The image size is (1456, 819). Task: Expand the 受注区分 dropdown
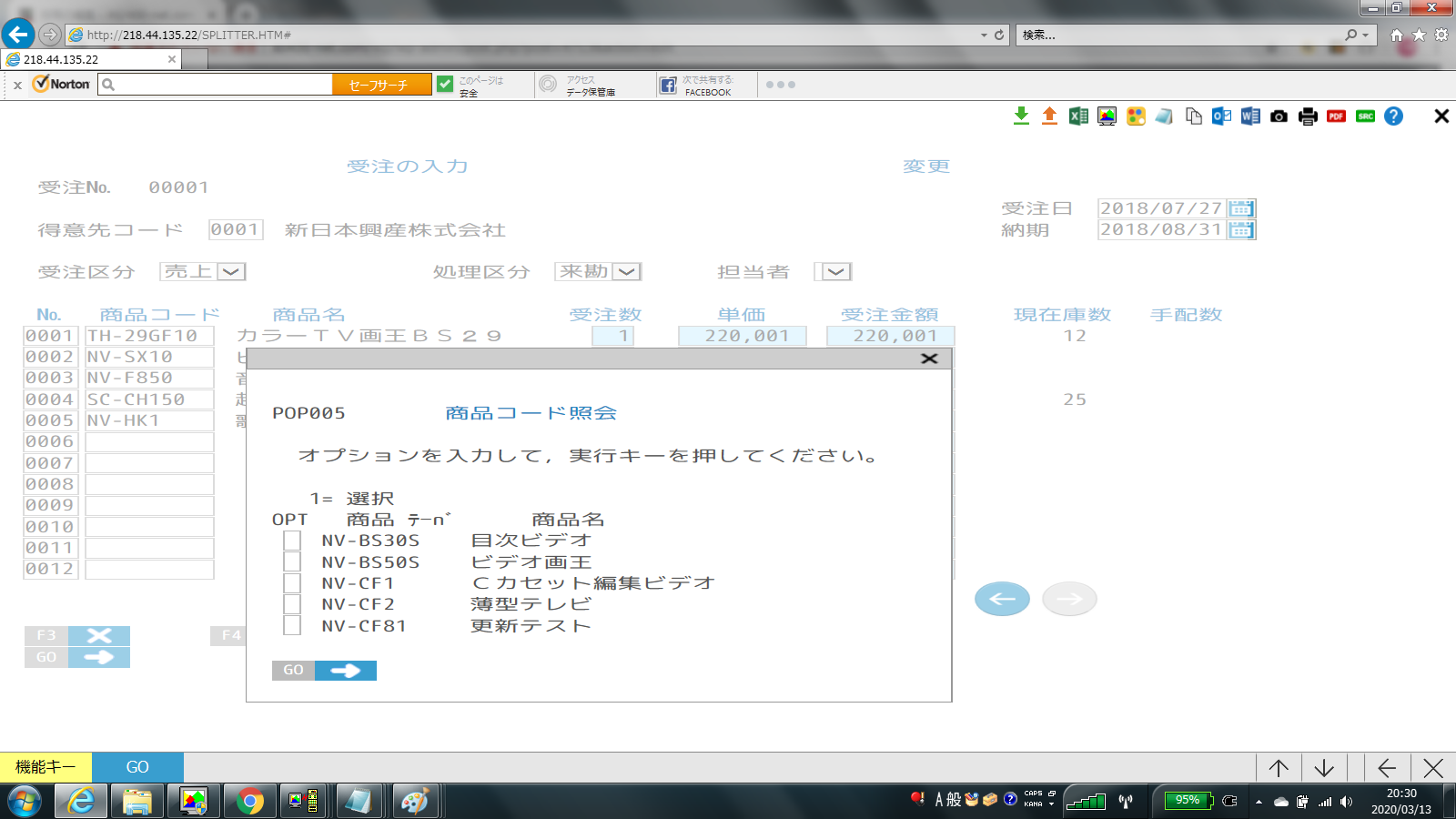231,272
